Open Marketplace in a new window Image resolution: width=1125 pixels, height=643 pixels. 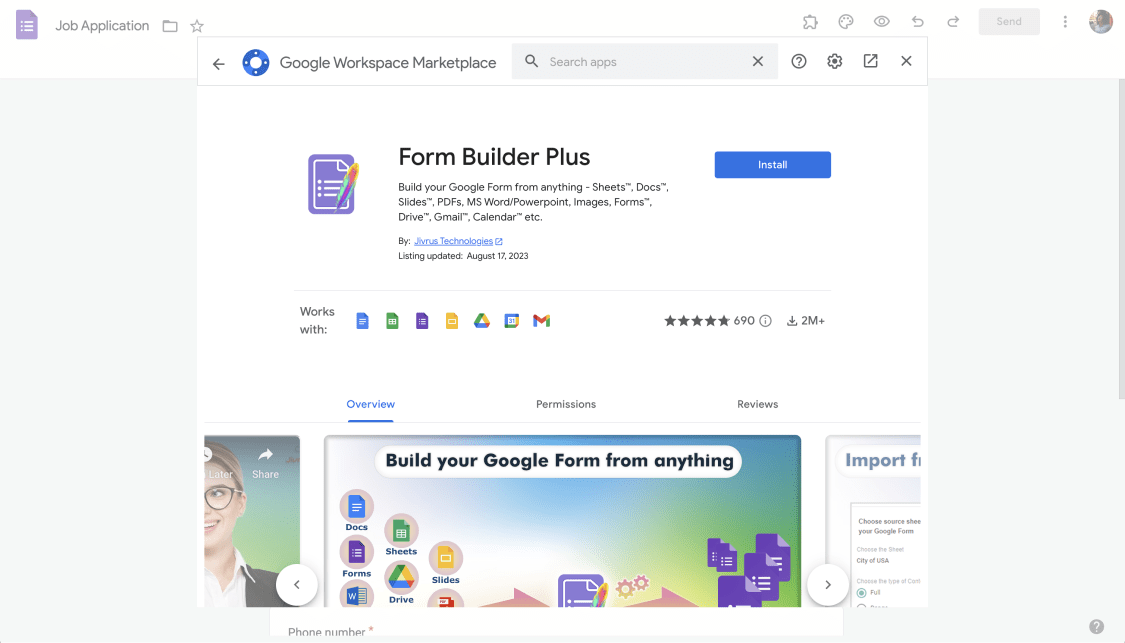click(x=870, y=61)
